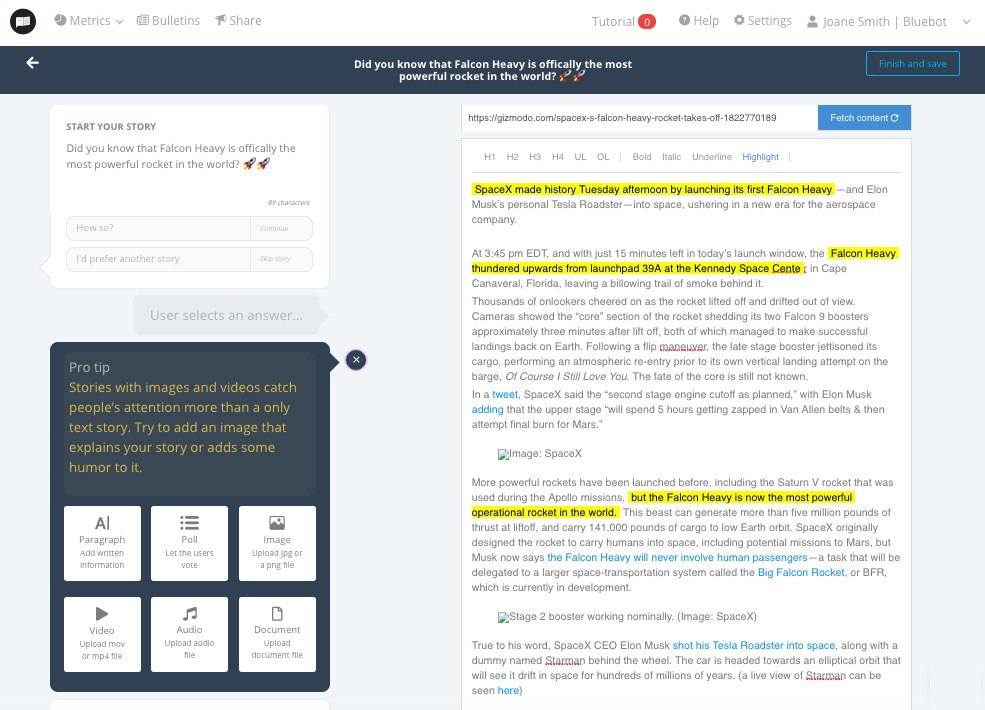Screen dimensions: 985x710
Task: Click the red Tutorial notification badge
Action: 646,22
